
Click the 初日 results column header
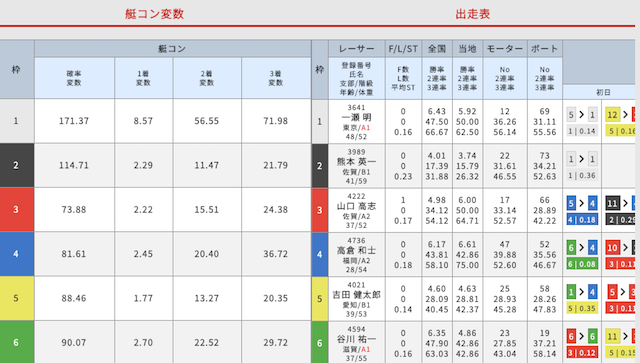pos(603,92)
